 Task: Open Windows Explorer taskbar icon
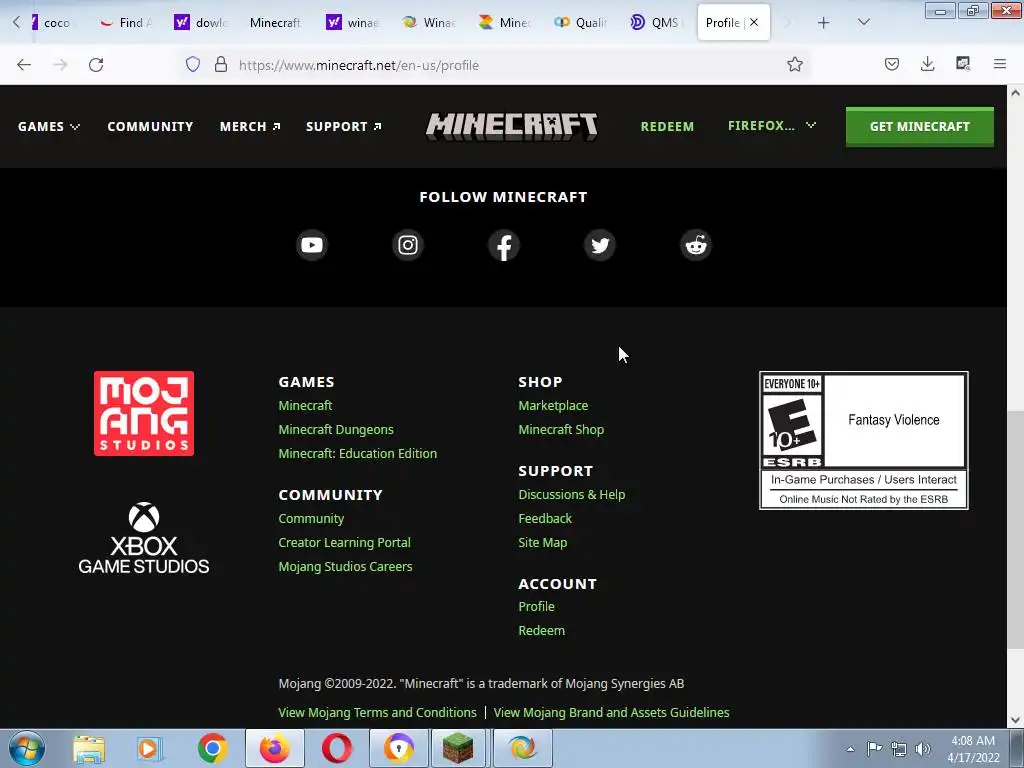click(x=89, y=748)
